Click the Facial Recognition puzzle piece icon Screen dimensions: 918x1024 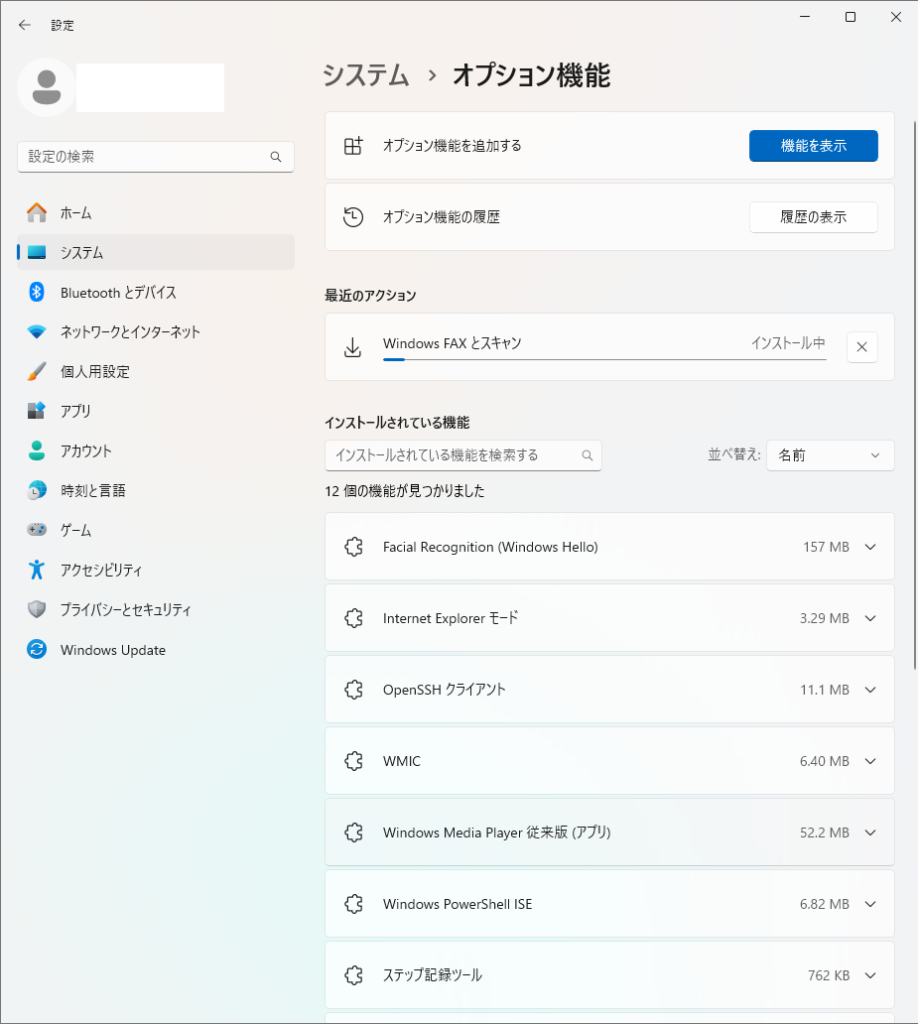pyautogui.click(x=353, y=547)
